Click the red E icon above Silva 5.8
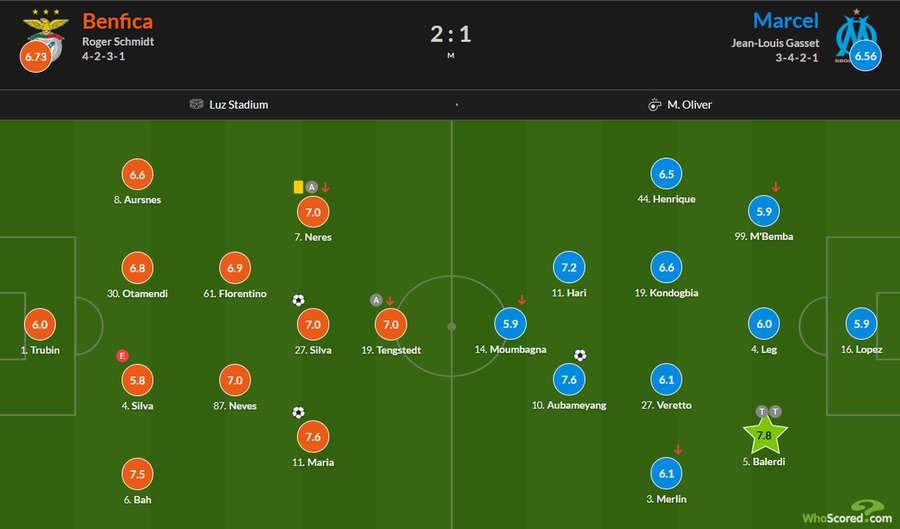The height and width of the screenshot is (529, 900). point(122,356)
